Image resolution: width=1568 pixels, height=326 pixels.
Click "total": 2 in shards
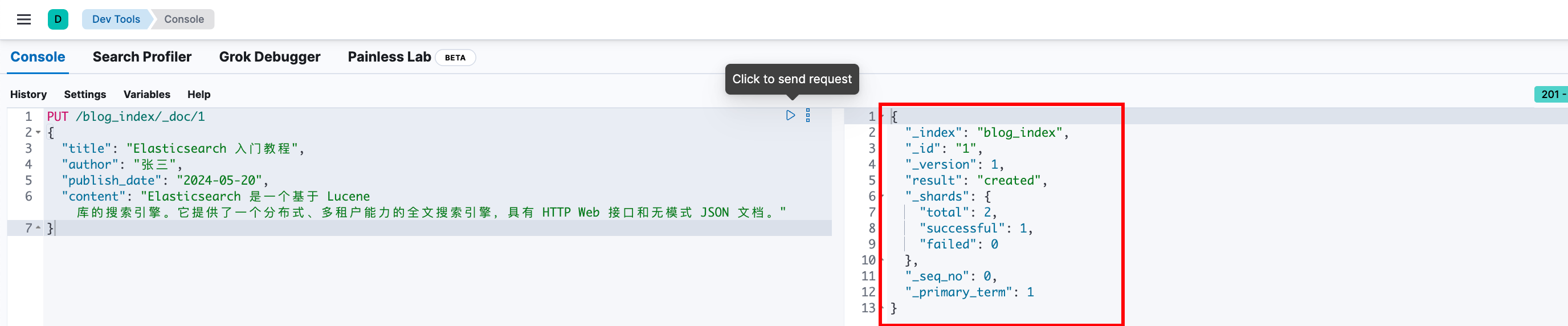pos(957,213)
